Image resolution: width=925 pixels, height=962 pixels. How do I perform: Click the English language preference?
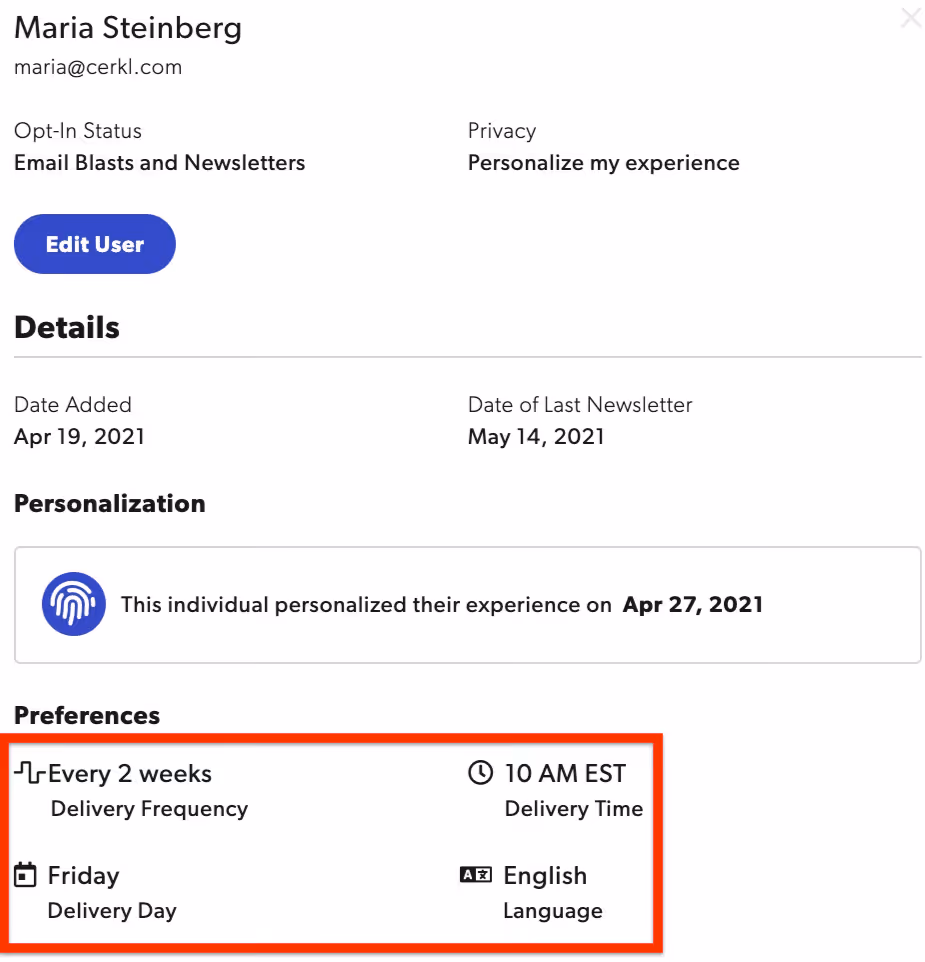click(x=545, y=876)
